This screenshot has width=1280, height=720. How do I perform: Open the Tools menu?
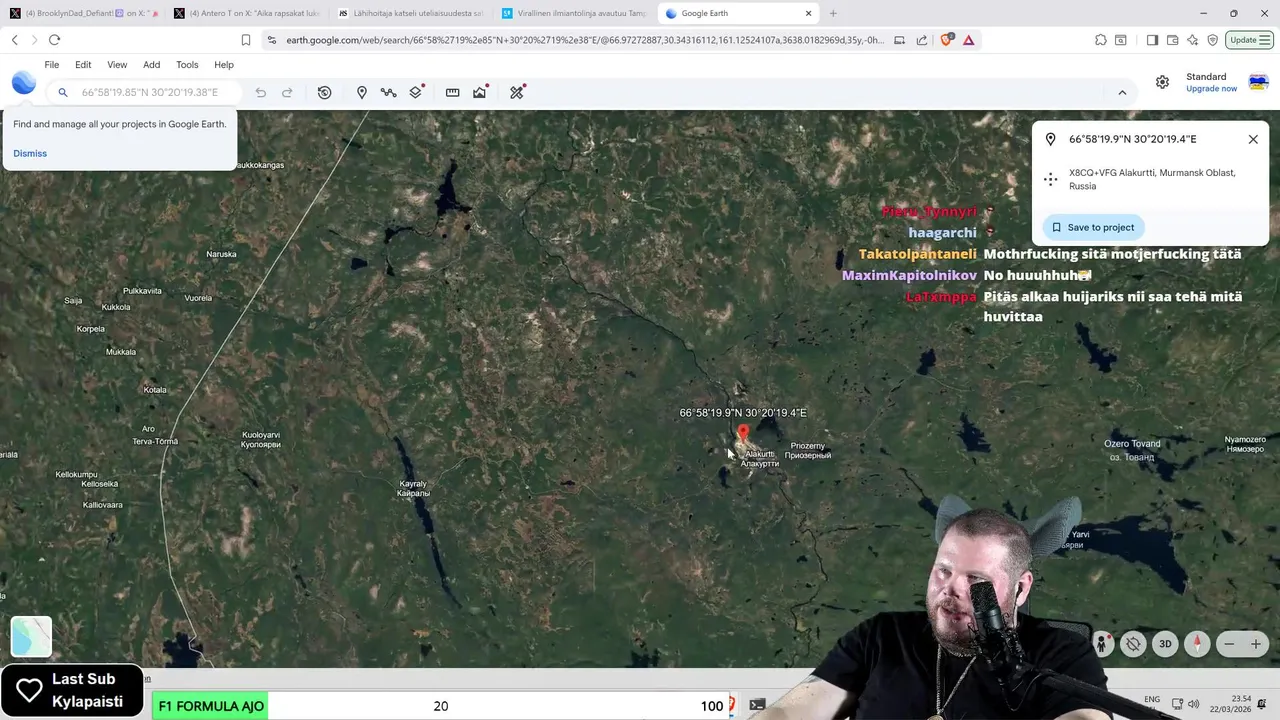click(187, 64)
